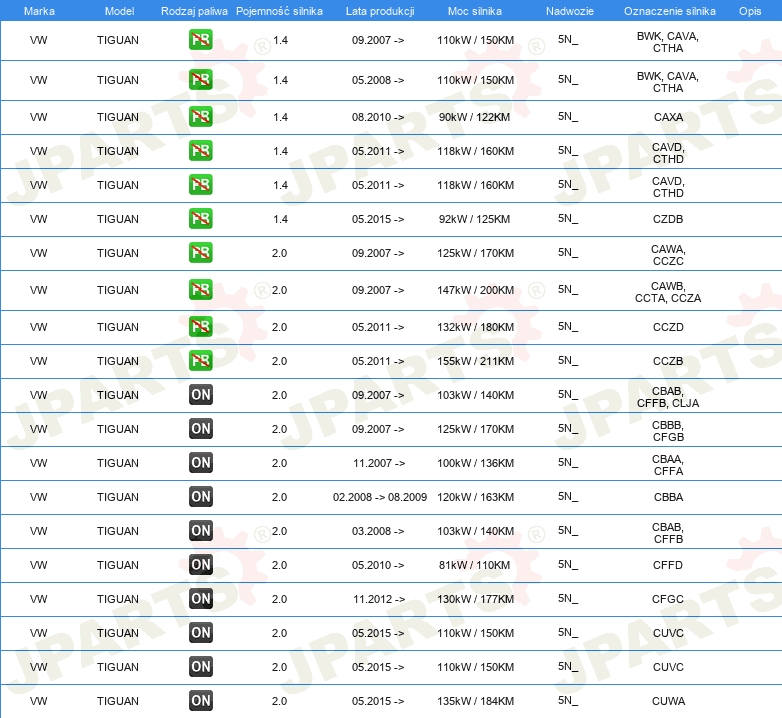The image size is (782, 718).
Task: Click the petrol icon in the CZDB row
Action: tap(200, 219)
